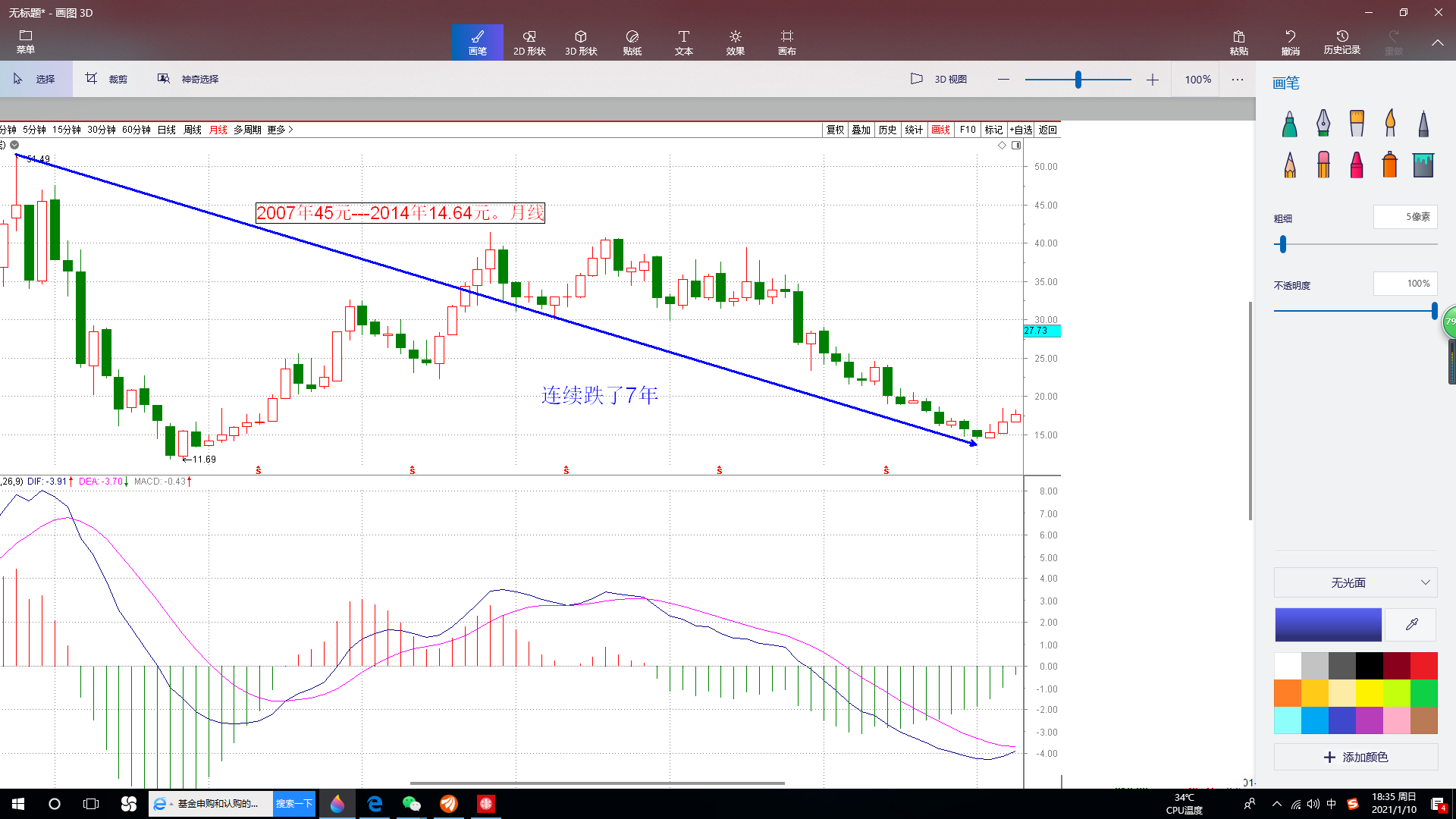Open 历史记录 history panel
Viewport: 1456px width, 819px height.
(x=1341, y=42)
